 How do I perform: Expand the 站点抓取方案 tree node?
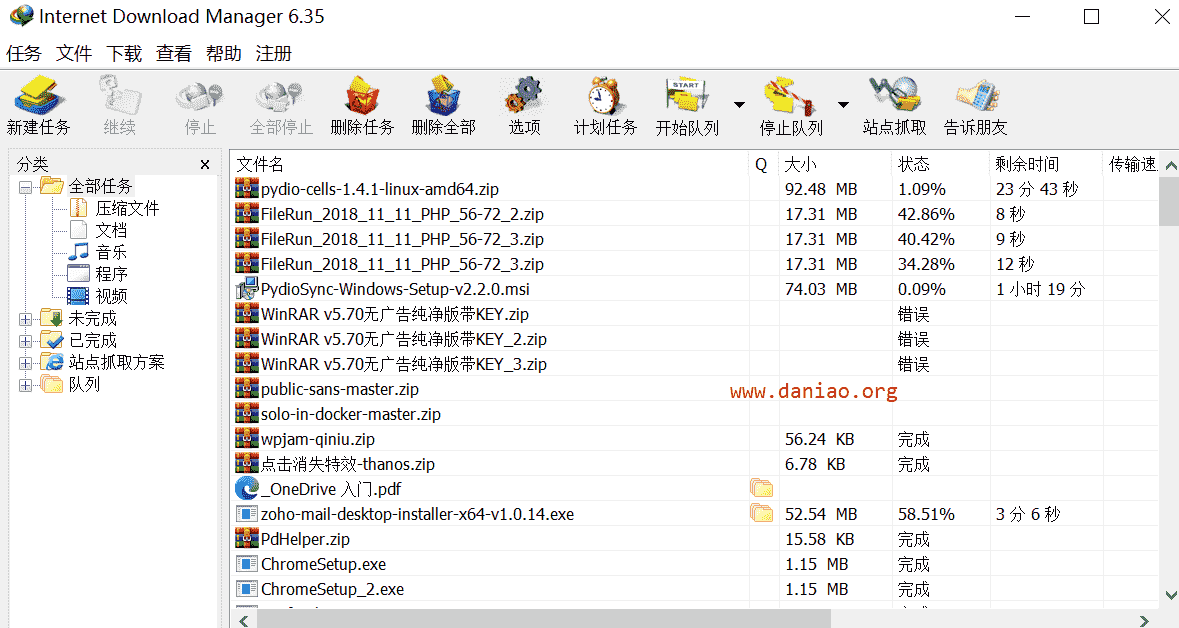(x=26, y=363)
